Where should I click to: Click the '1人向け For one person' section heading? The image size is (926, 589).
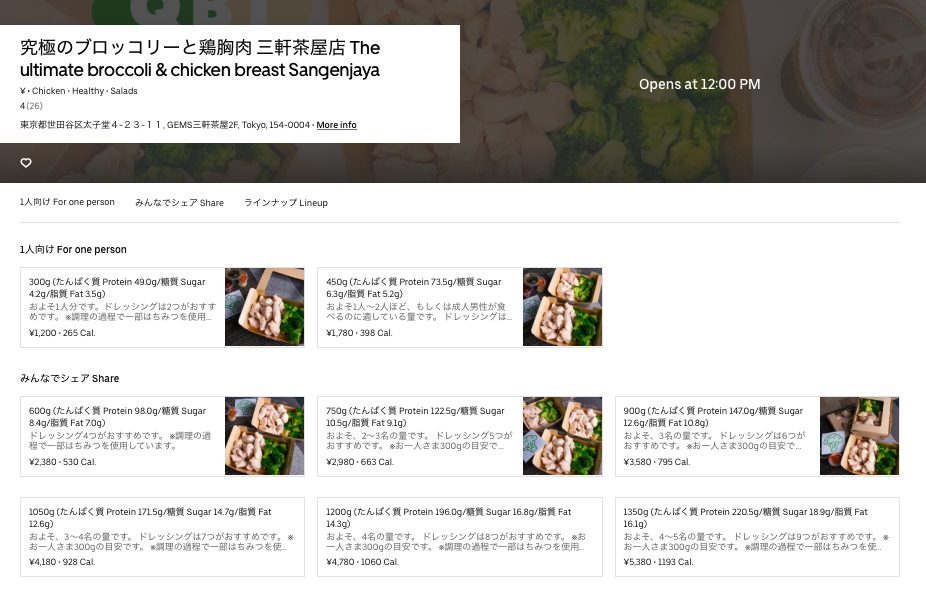point(73,249)
